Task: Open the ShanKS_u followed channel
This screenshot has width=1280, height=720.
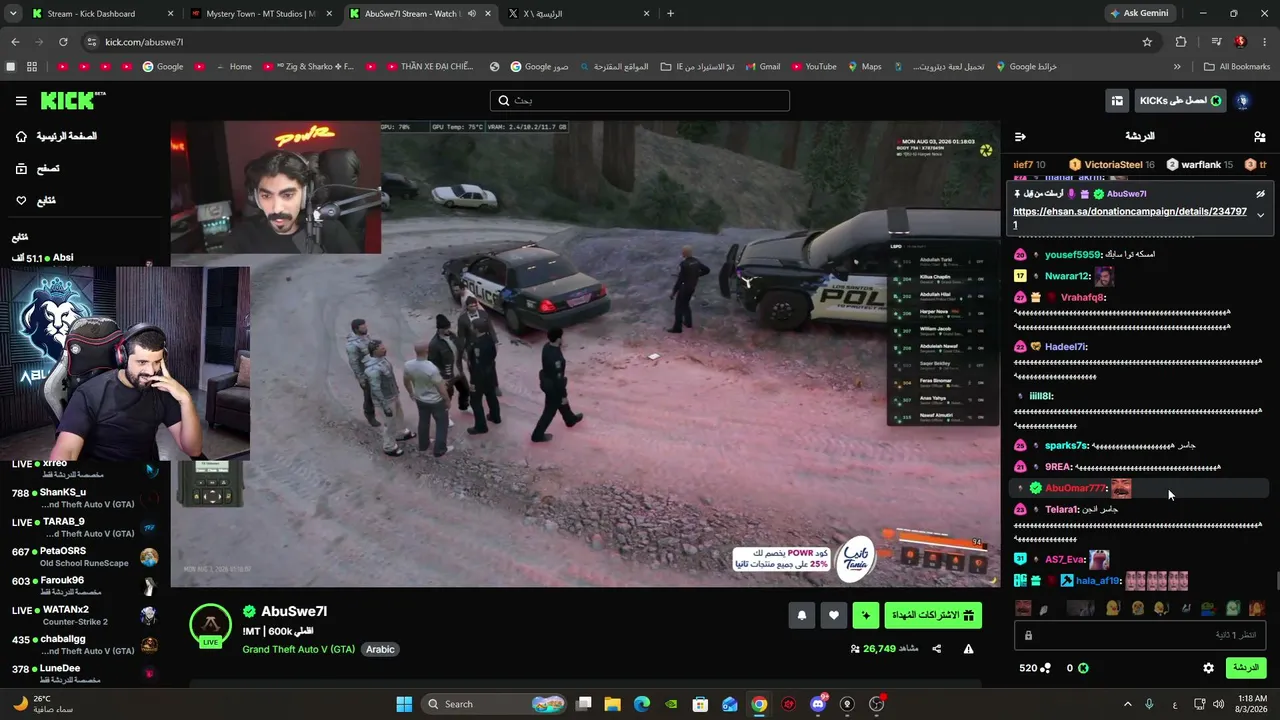Action: coord(85,498)
